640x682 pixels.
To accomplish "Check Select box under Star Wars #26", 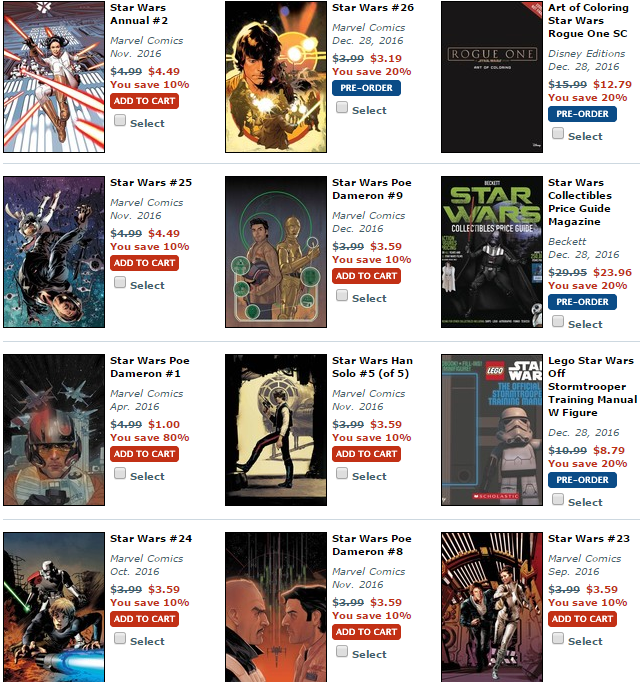I will click(x=342, y=107).
